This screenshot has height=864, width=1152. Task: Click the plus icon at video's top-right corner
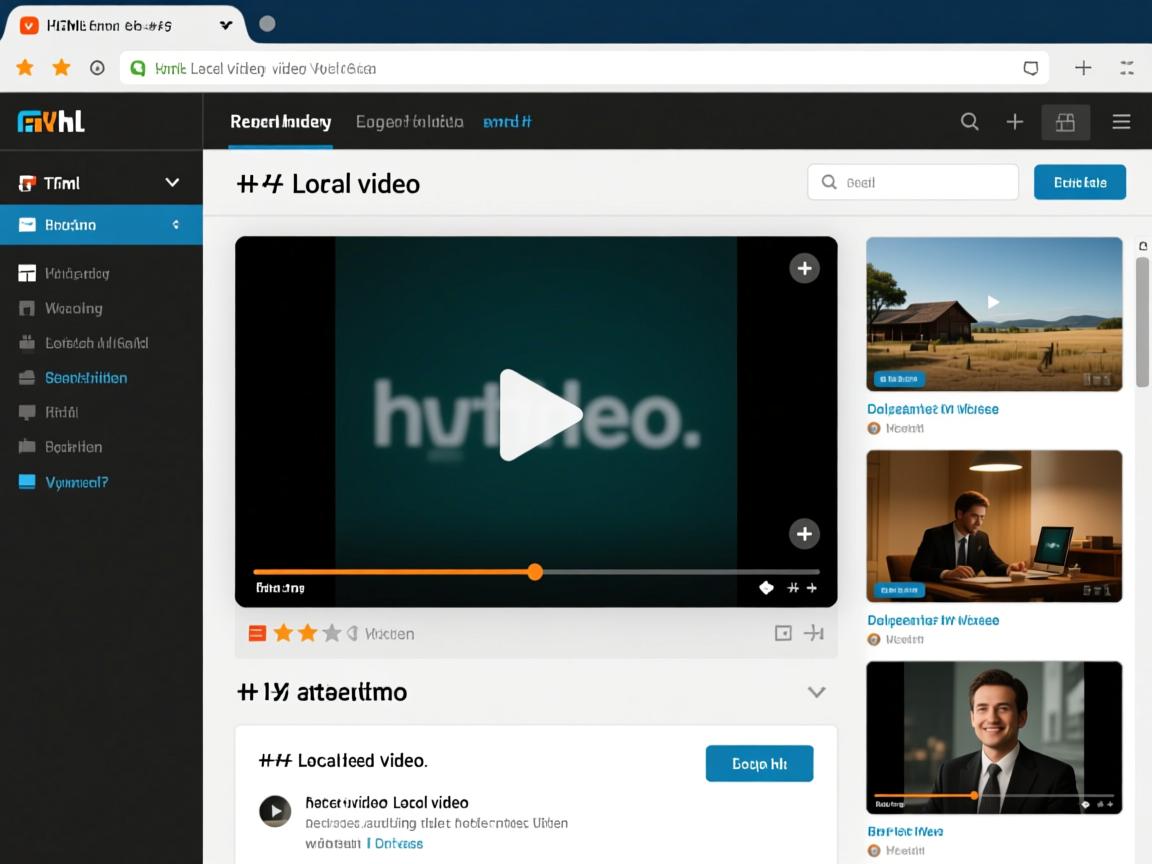(x=804, y=268)
